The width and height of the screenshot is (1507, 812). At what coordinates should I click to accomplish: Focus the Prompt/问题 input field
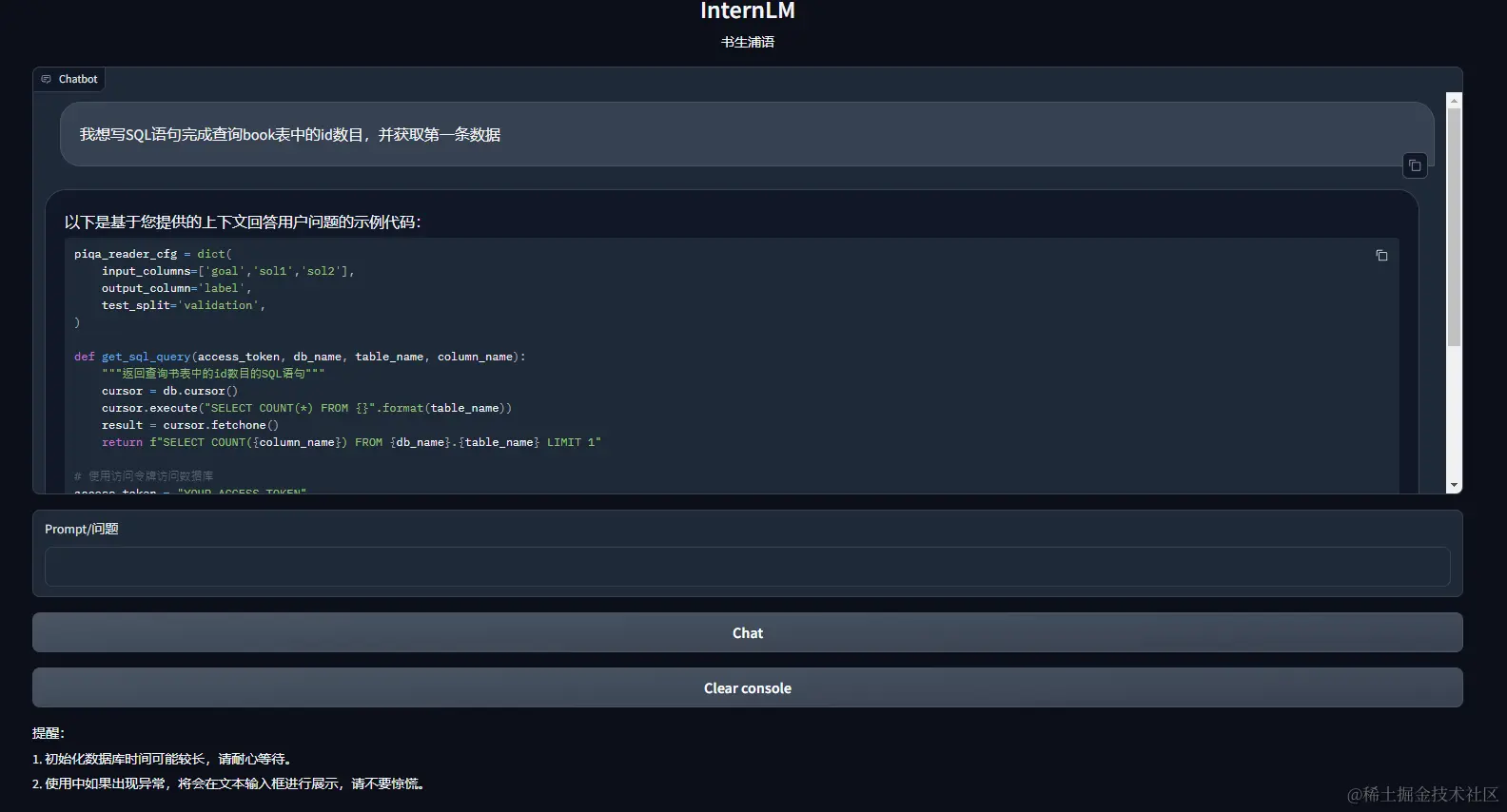tap(747, 567)
